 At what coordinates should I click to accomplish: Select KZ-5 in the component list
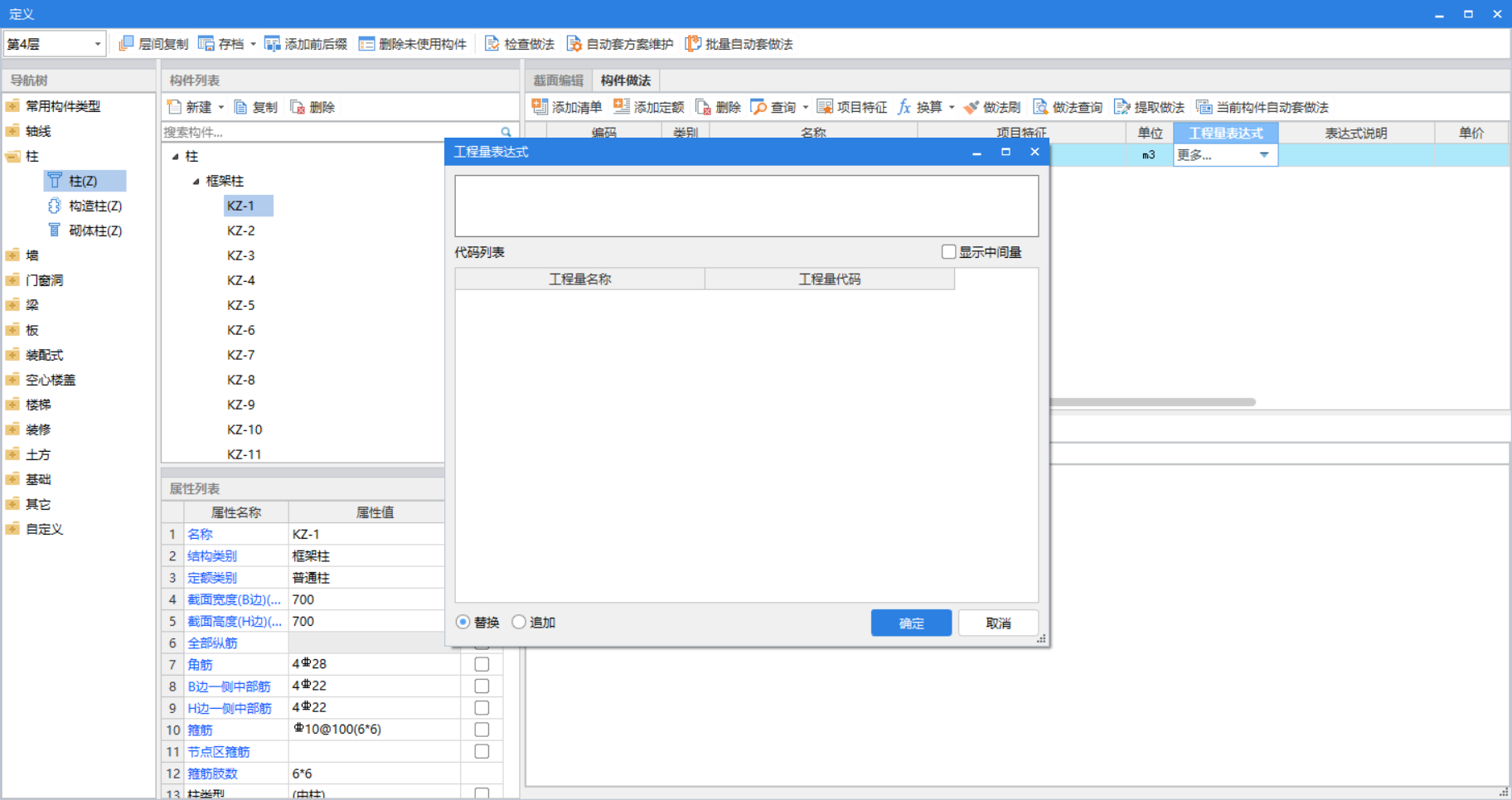coord(241,305)
